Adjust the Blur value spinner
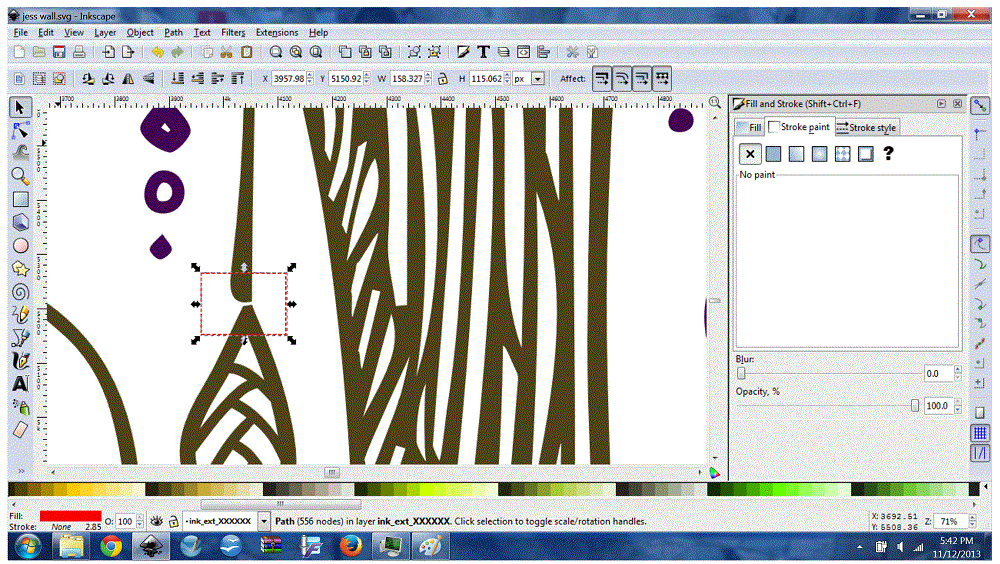This screenshot has width=1000, height=564. point(957,374)
